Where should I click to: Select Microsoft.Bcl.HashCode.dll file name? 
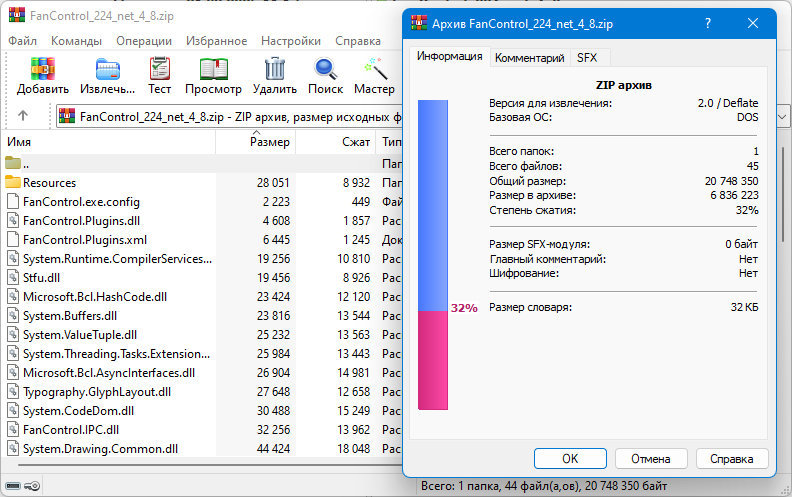pyautogui.click(x=95, y=296)
